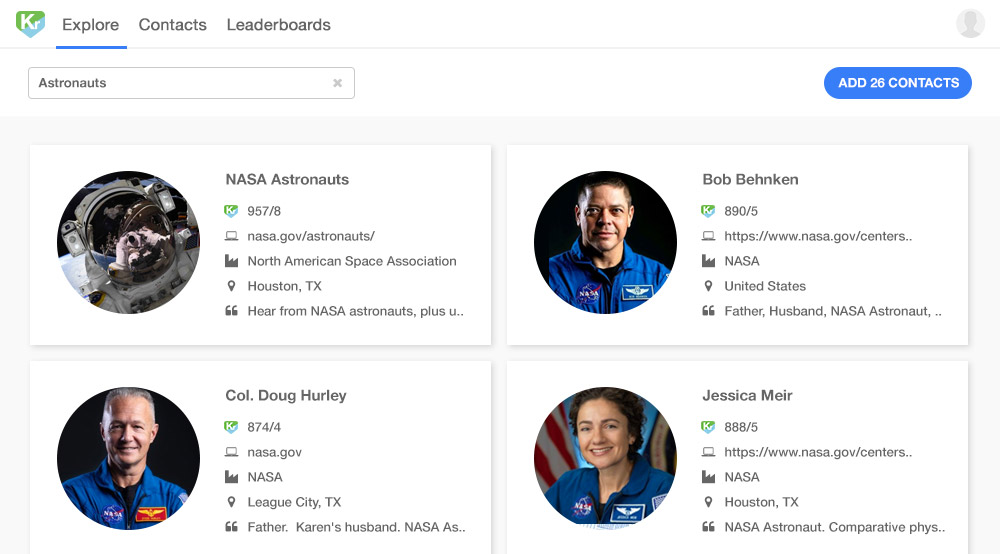
Task: Click the Astronauts search input field
Action: tap(191, 83)
